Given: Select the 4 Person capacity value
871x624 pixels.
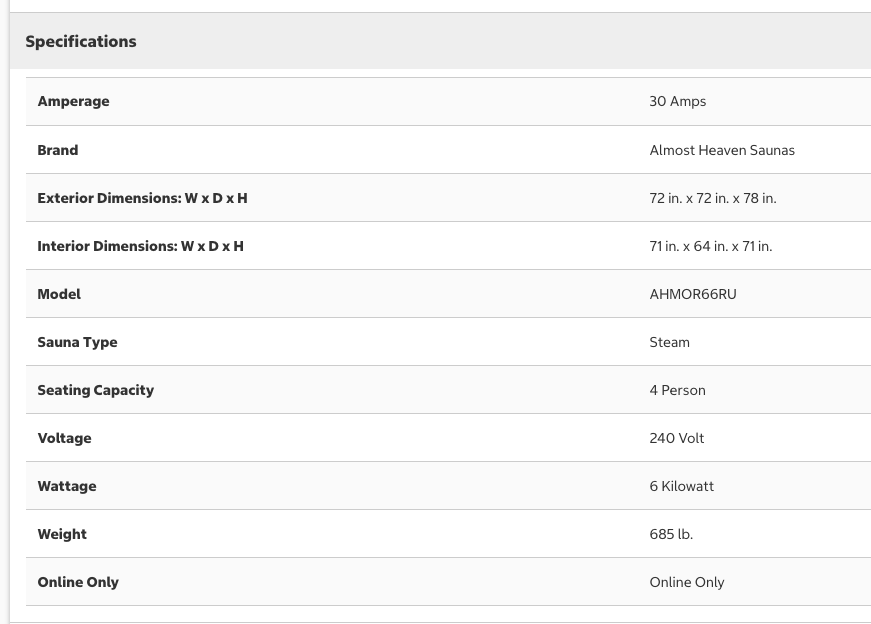Looking at the screenshot, I should [677, 390].
